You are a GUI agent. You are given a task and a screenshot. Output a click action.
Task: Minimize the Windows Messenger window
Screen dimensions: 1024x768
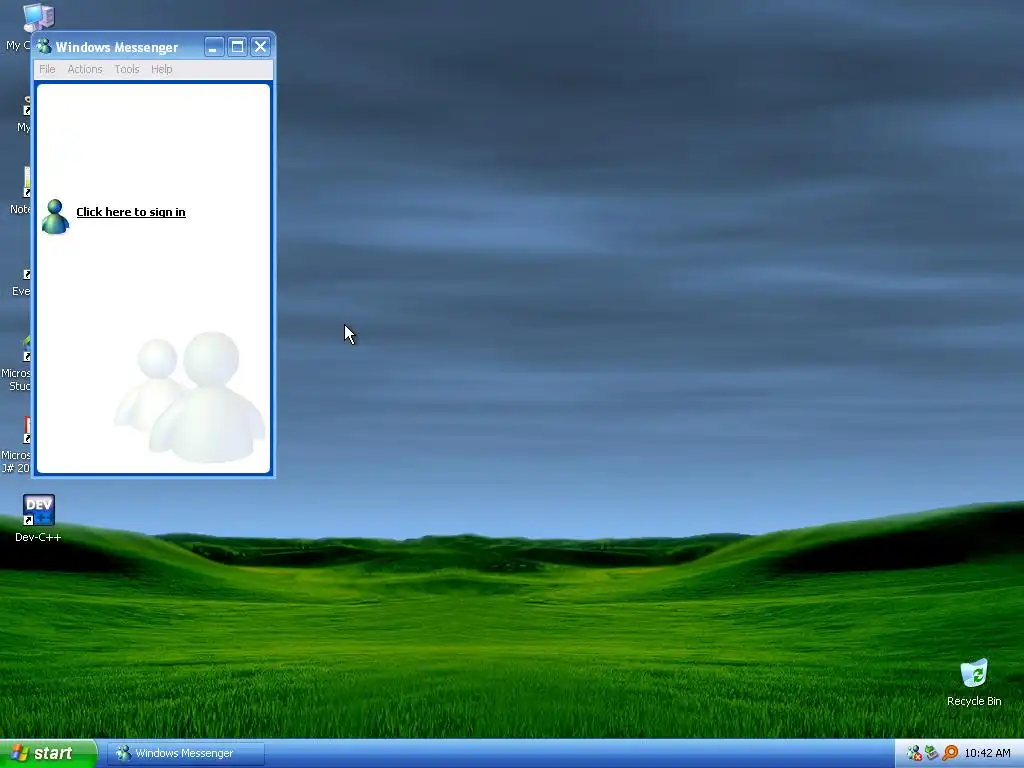tap(214, 46)
